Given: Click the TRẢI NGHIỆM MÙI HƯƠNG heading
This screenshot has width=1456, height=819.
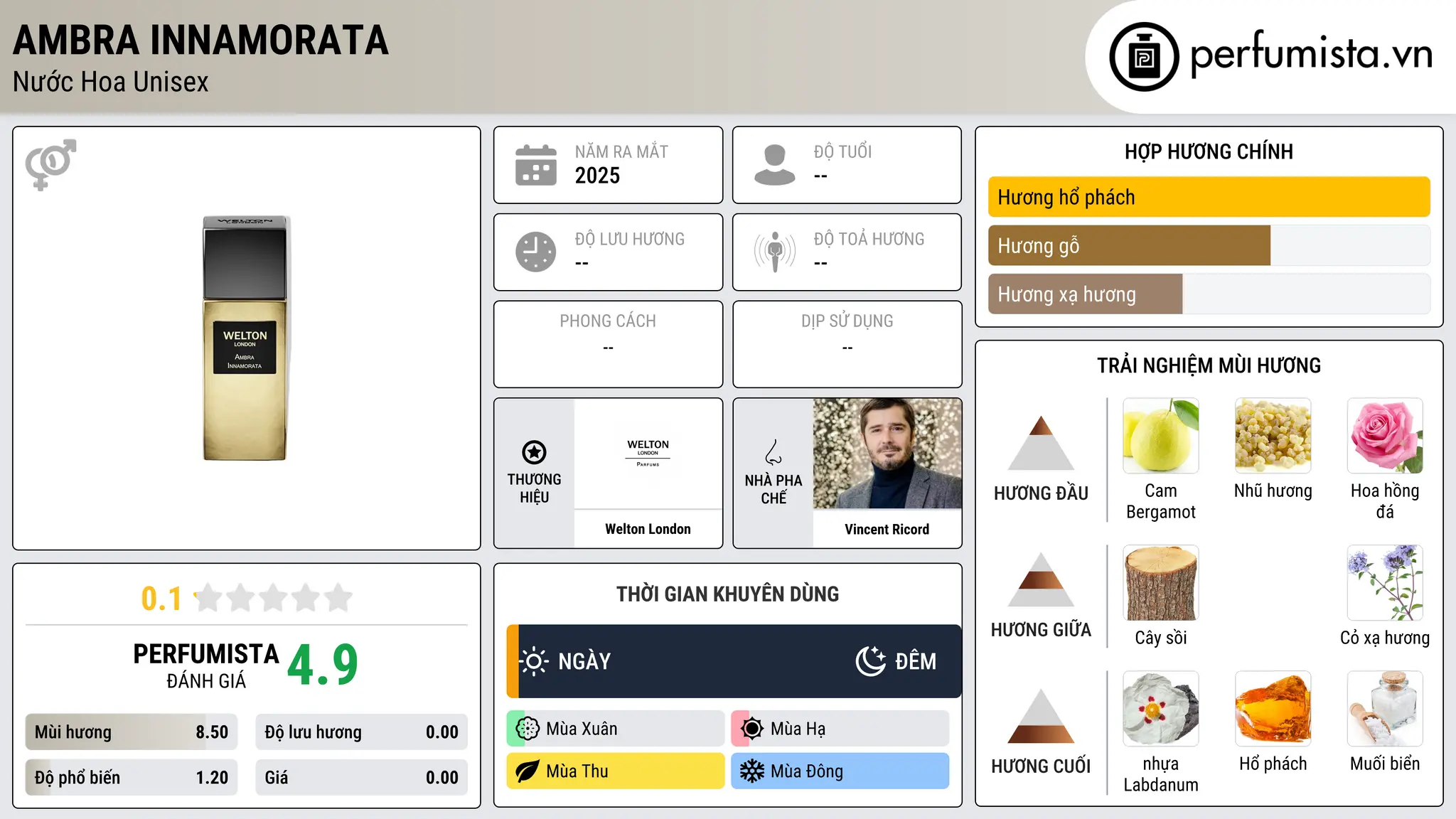Looking at the screenshot, I should 1209,365.
